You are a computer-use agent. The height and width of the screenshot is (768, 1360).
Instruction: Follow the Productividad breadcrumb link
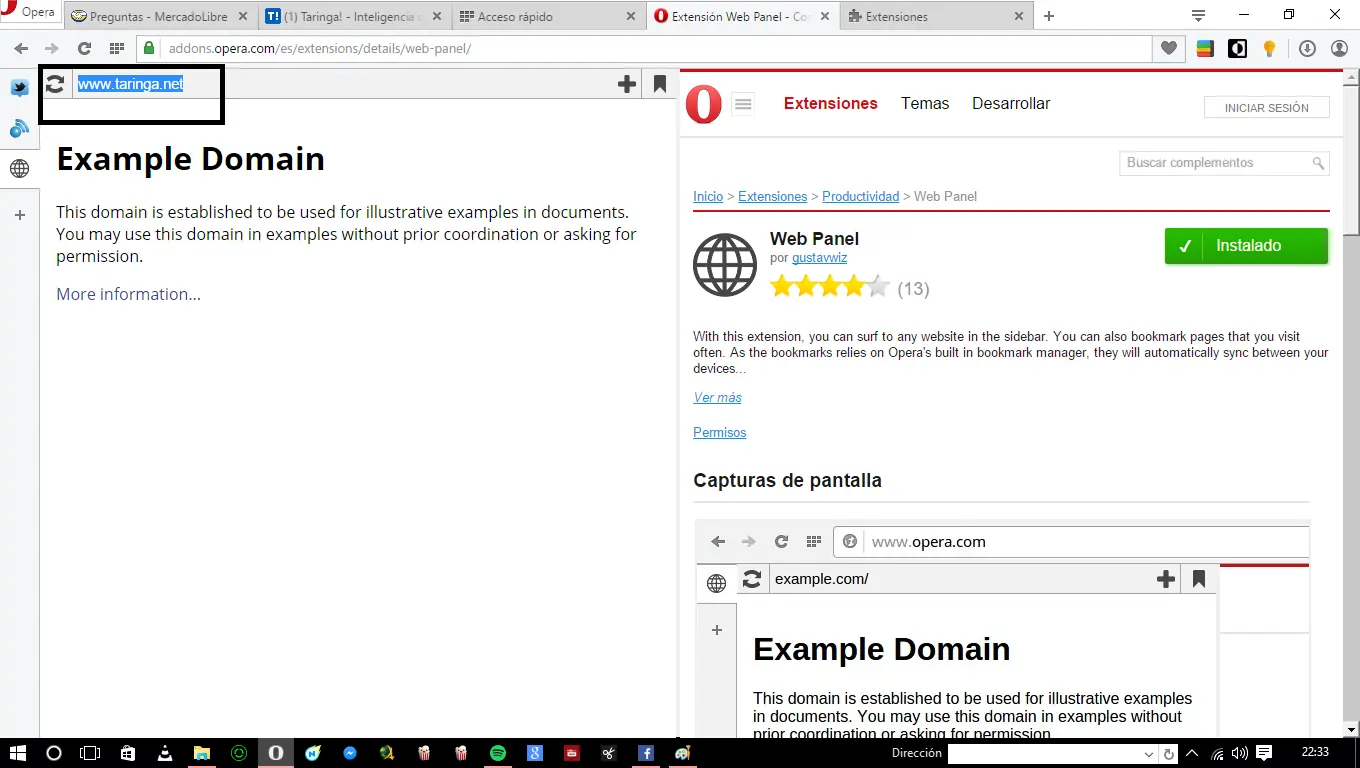click(x=860, y=196)
